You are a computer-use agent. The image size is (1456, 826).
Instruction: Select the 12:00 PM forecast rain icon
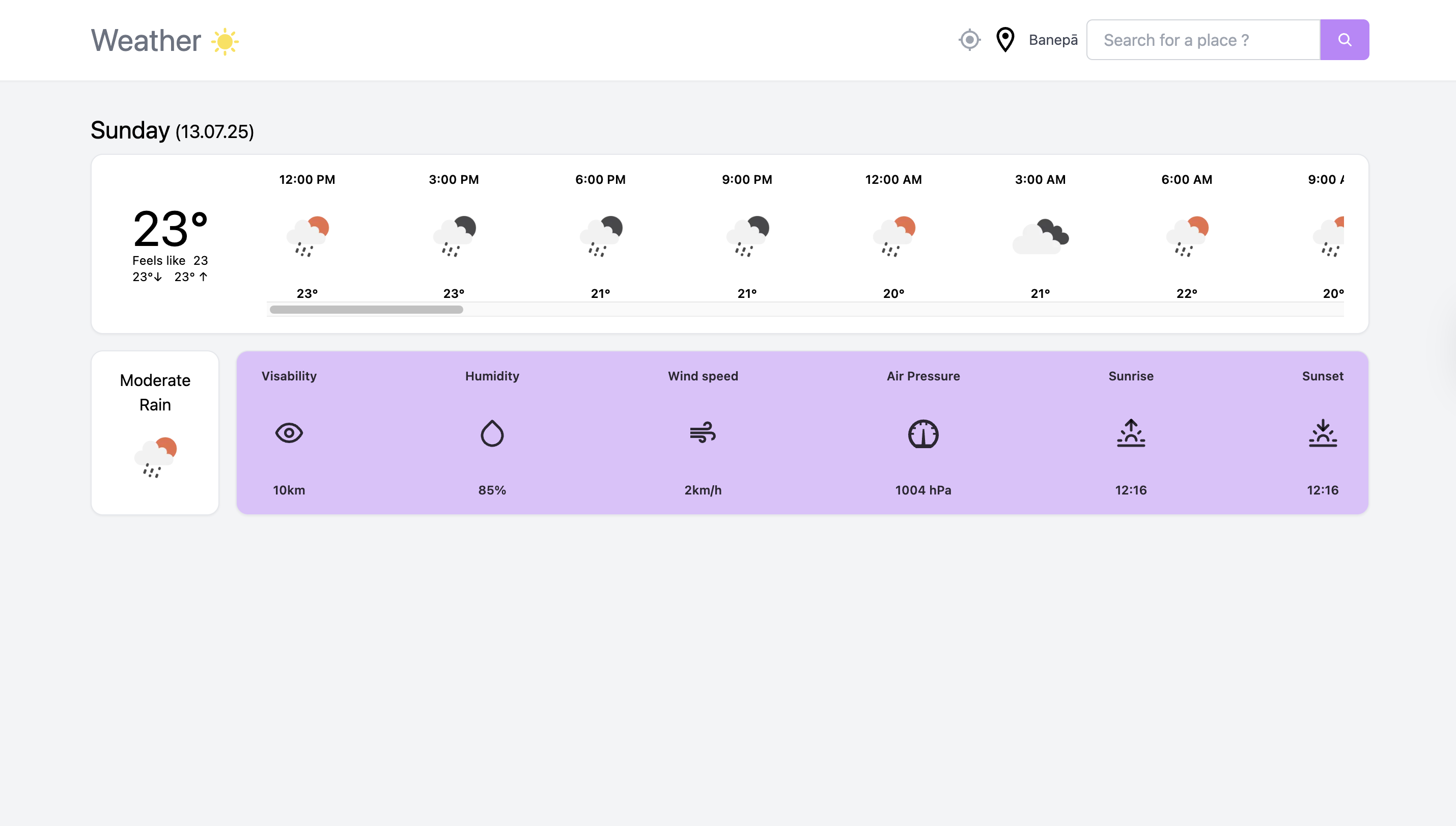tap(307, 235)
